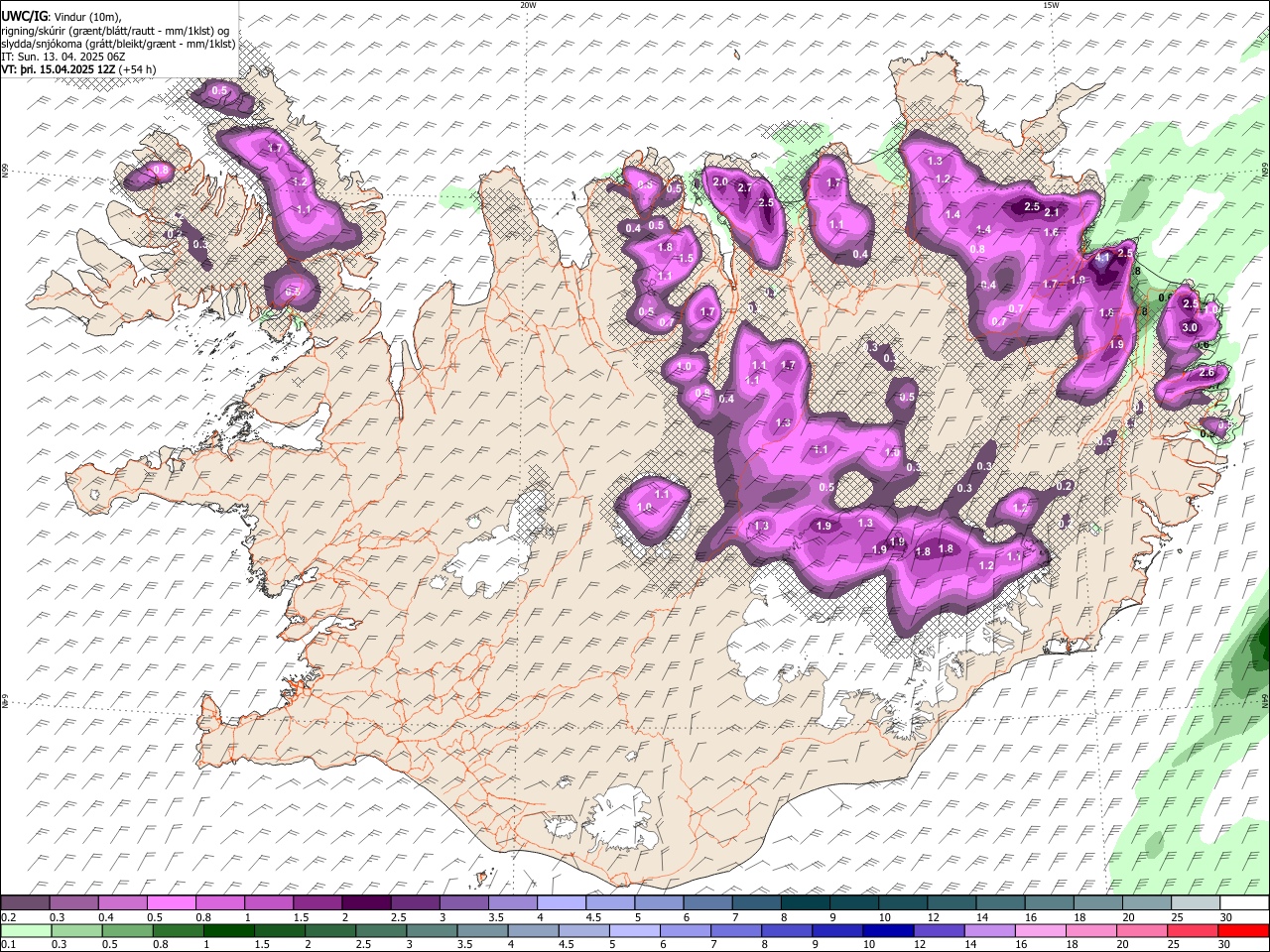Screen dimensions: 1270x952
Task: Select the lower legend swatch between 20 and 25
Action: coord(1140,930)
